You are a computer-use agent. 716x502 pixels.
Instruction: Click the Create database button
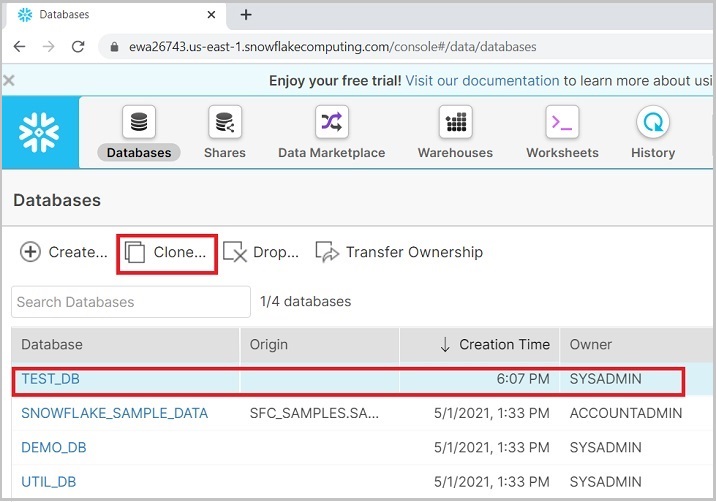coord(64,252)
